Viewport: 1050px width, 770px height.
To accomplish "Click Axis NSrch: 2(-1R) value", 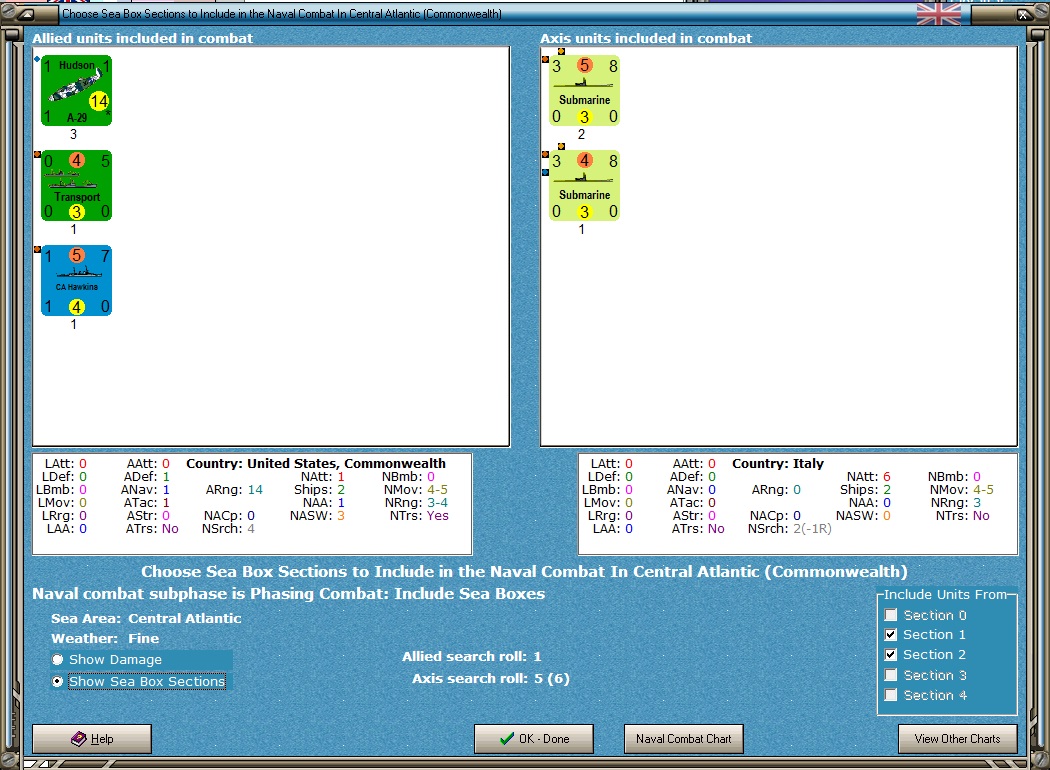I will click(812, 528).
